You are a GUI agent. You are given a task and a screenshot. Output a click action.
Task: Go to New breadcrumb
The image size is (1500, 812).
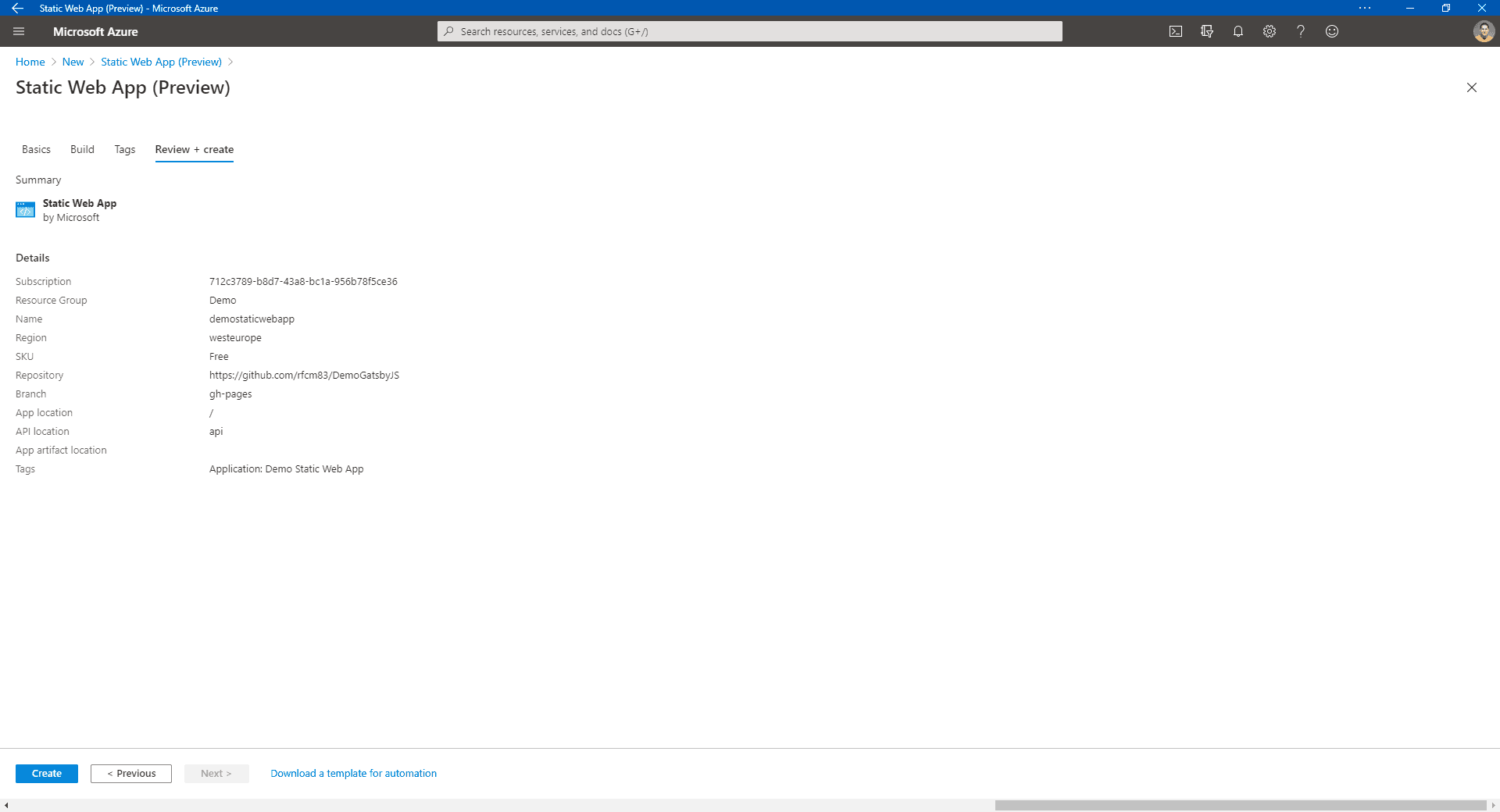coord(73,62)
